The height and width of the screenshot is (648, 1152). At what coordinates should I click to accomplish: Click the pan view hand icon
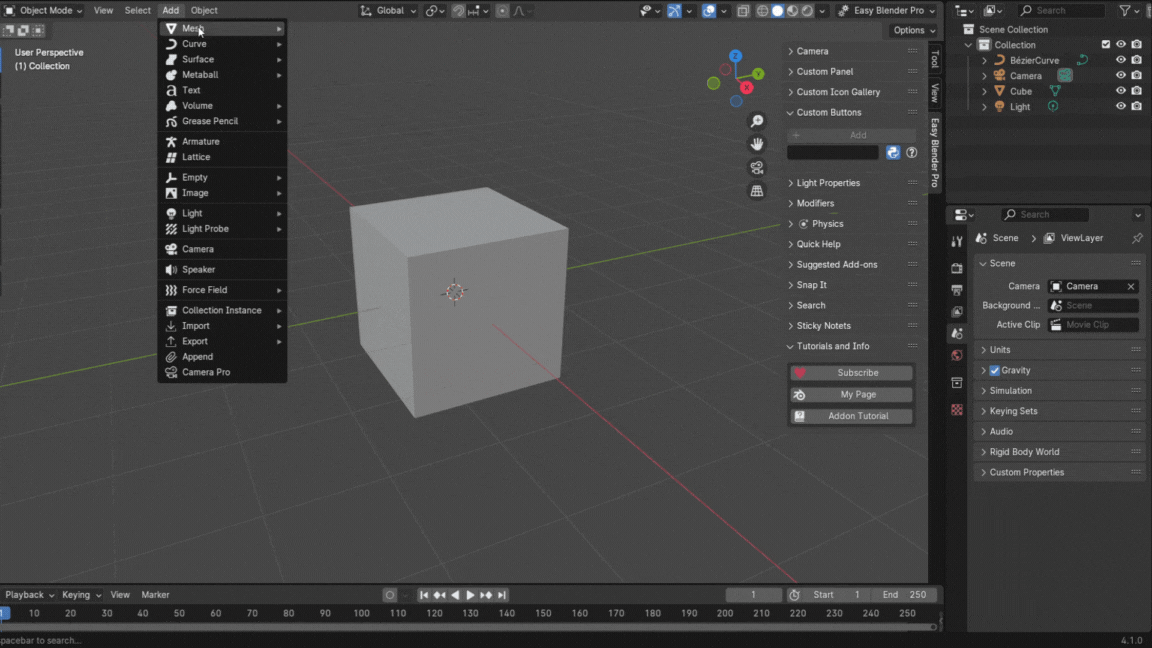(757, 144)
